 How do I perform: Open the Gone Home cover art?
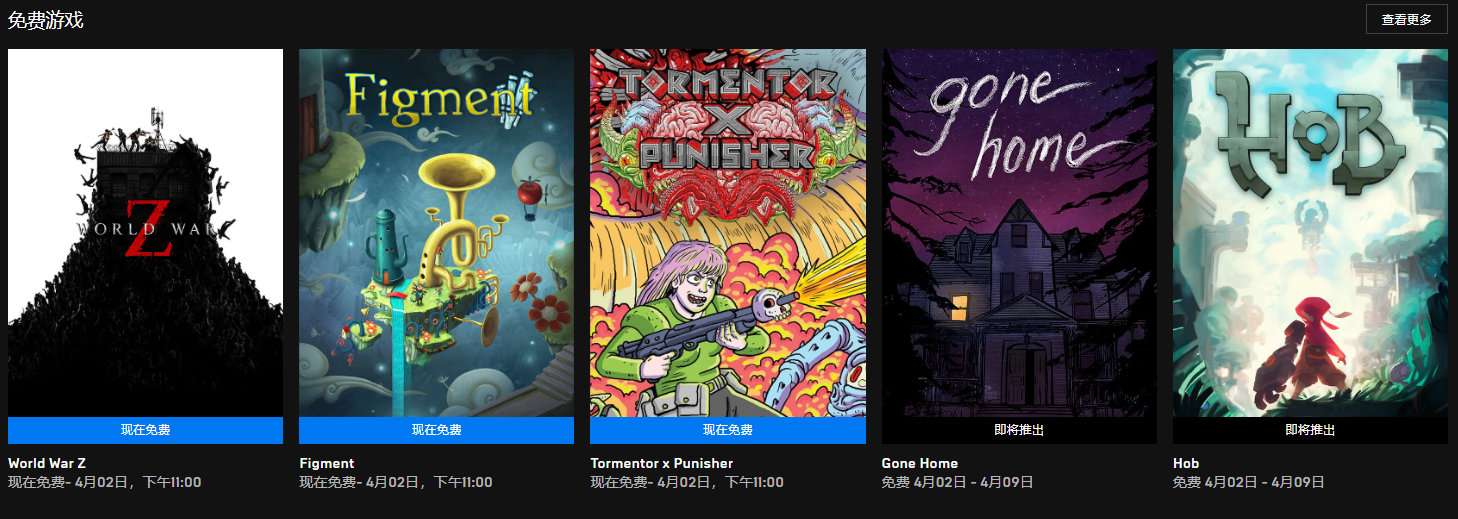click(1019, 233)
